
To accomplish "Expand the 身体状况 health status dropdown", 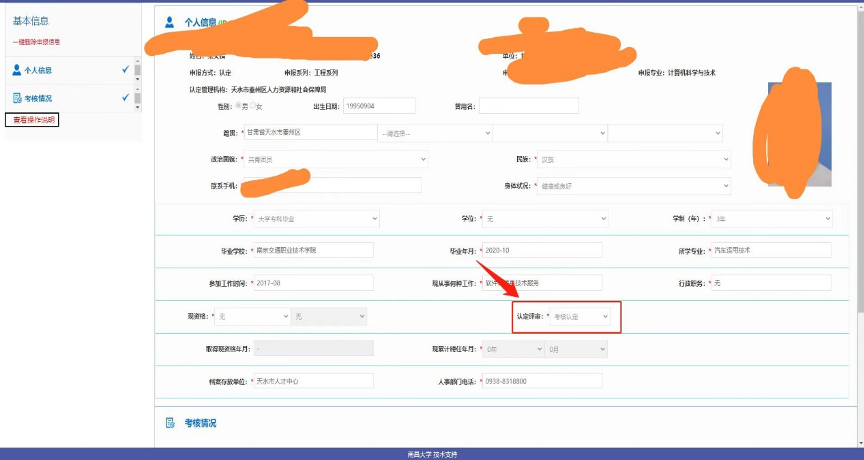I will 632,186.
